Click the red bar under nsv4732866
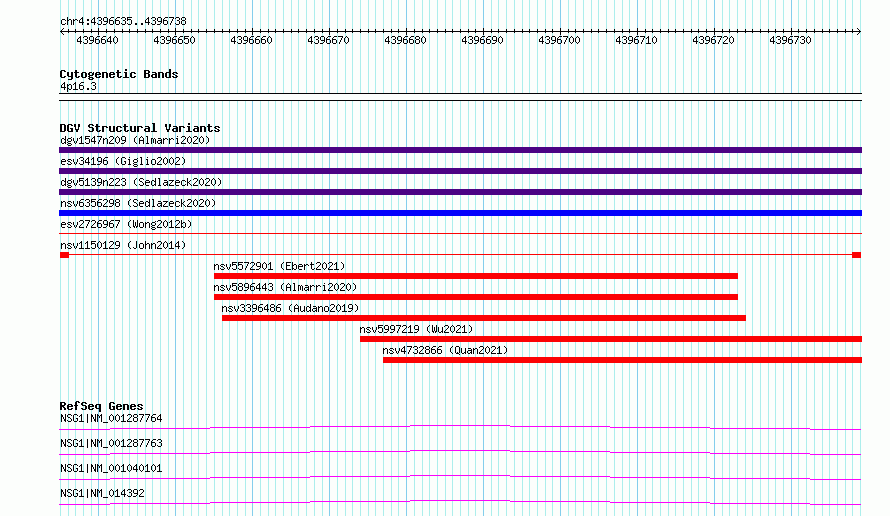This screenshot has width=890, height=516. pos(622,360)
